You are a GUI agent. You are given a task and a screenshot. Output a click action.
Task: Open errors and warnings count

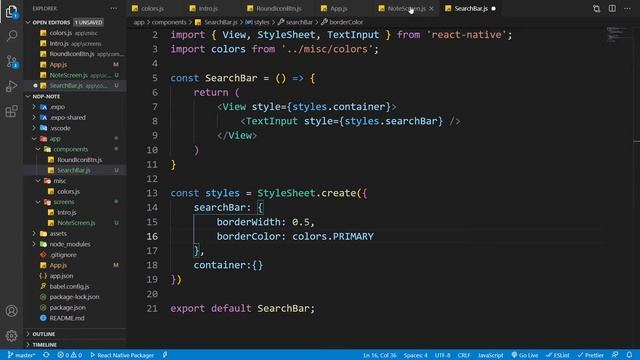(70, 355)
